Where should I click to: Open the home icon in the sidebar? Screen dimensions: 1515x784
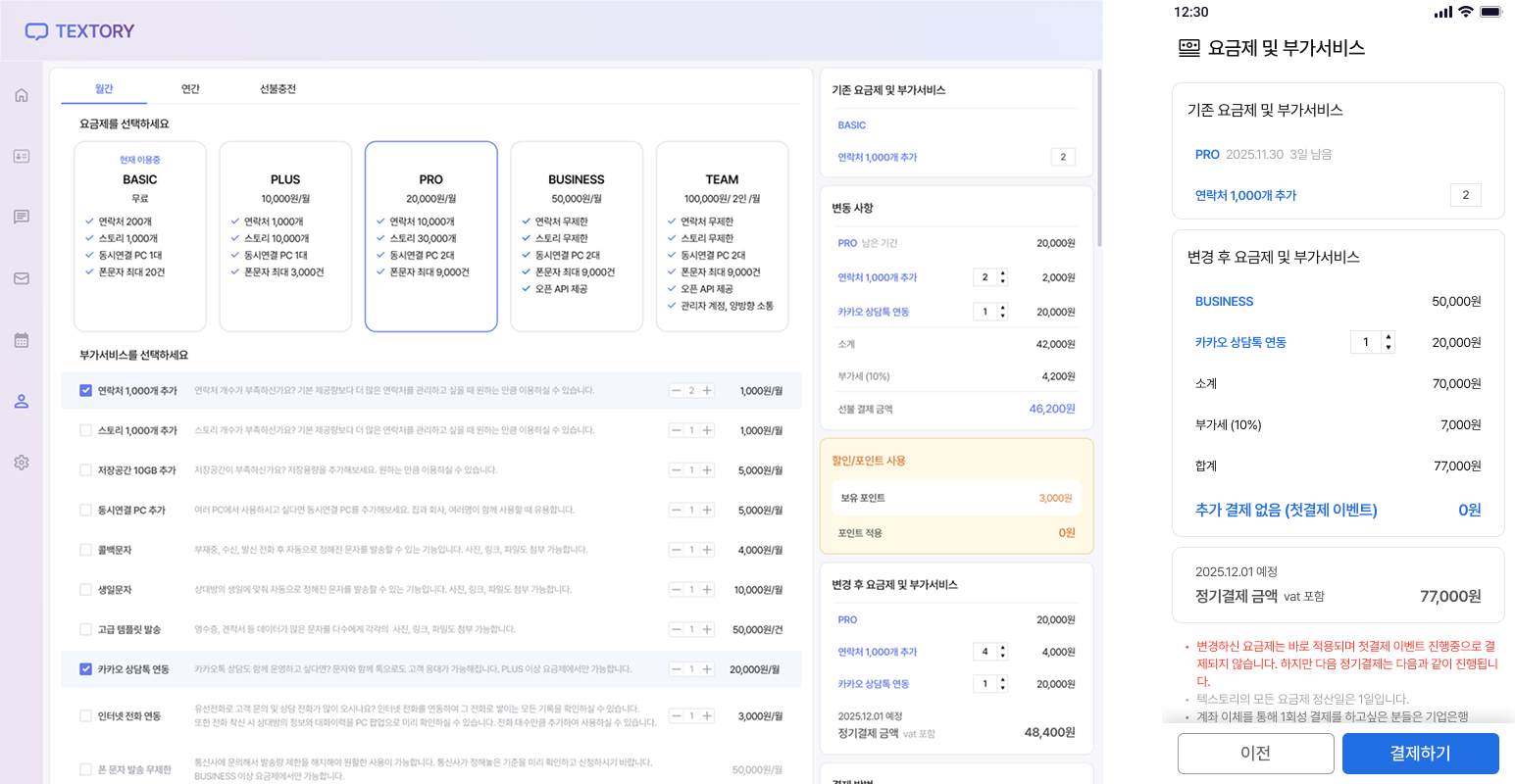pyautogui.click(x=22, y=95)
